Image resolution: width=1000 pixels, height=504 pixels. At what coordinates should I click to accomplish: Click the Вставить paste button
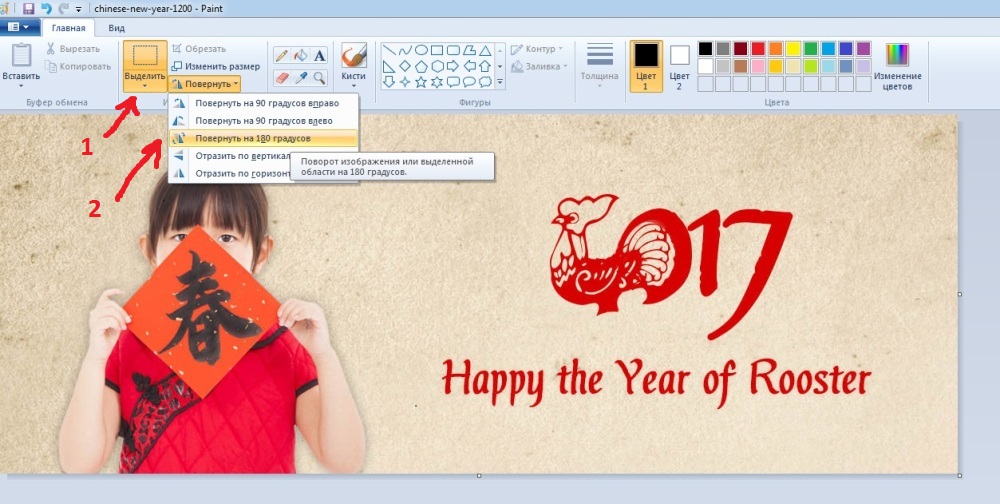[20, 65]
